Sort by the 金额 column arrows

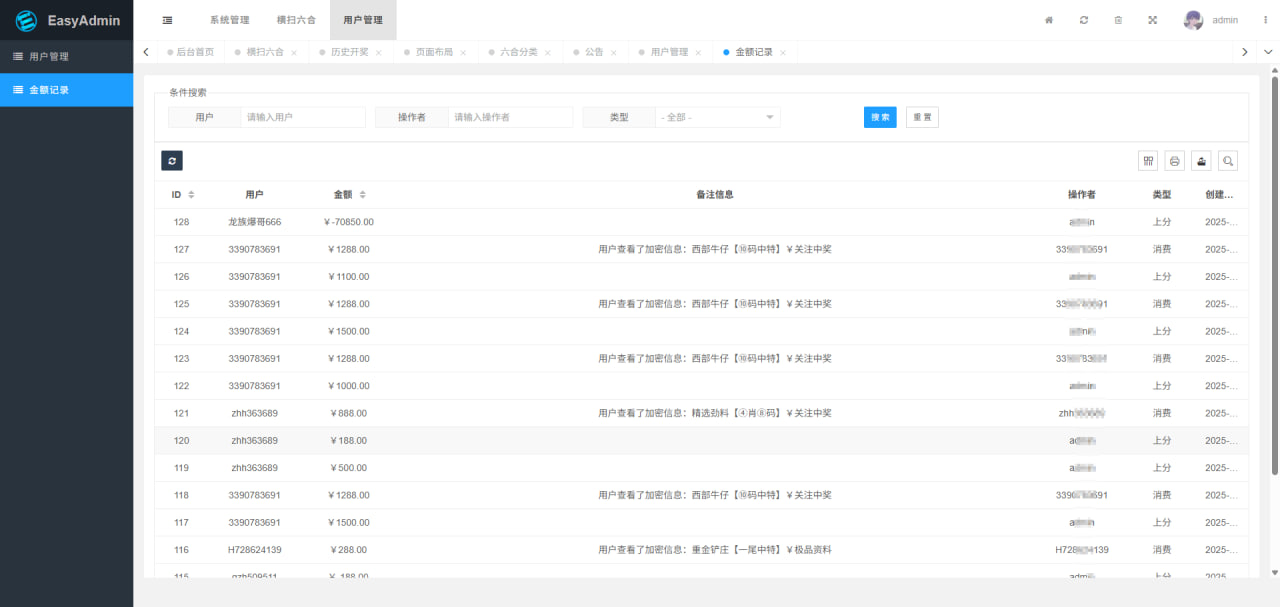pos(363,195)
